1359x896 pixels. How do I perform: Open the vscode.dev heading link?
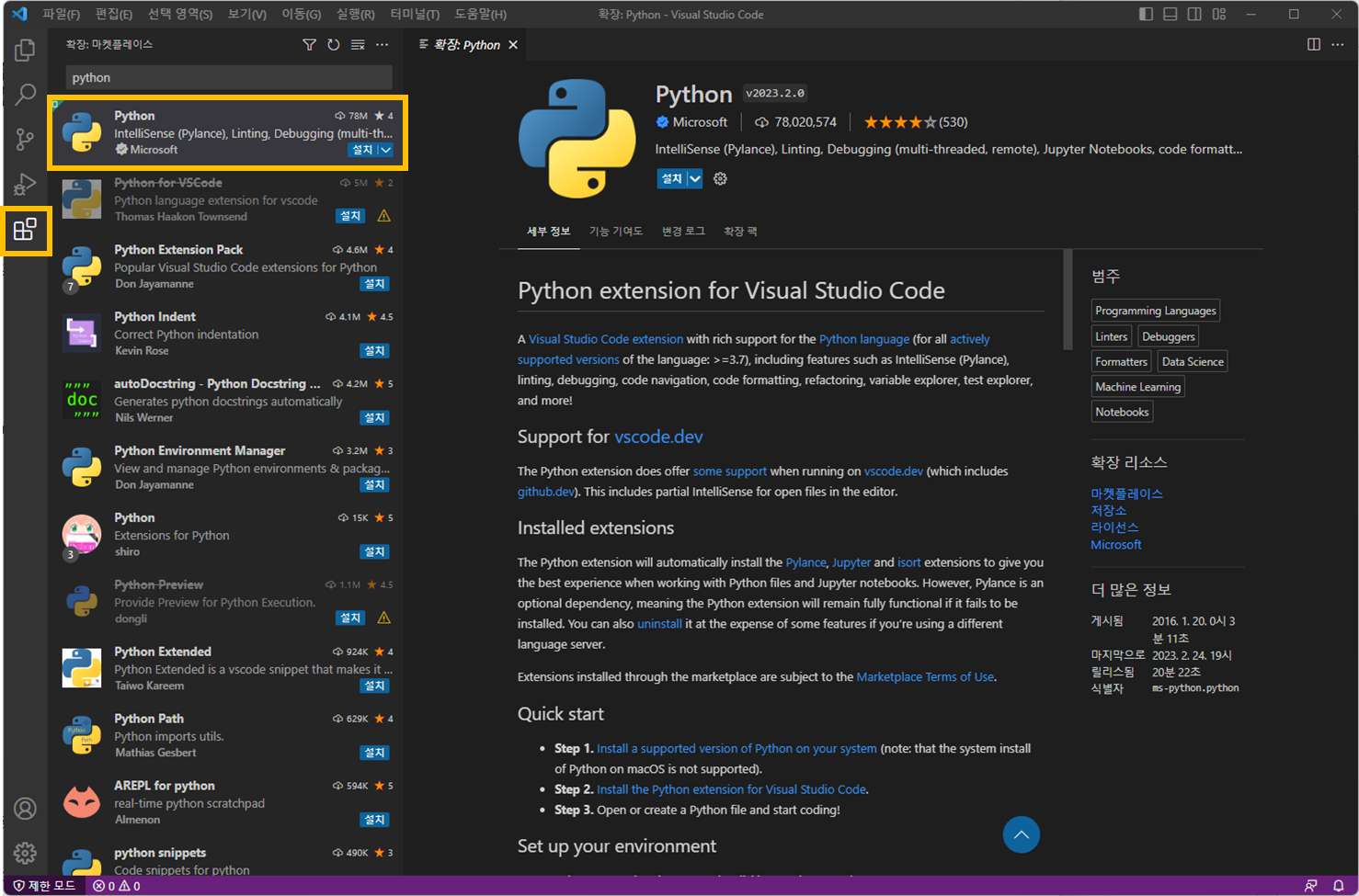pos(658,437)
